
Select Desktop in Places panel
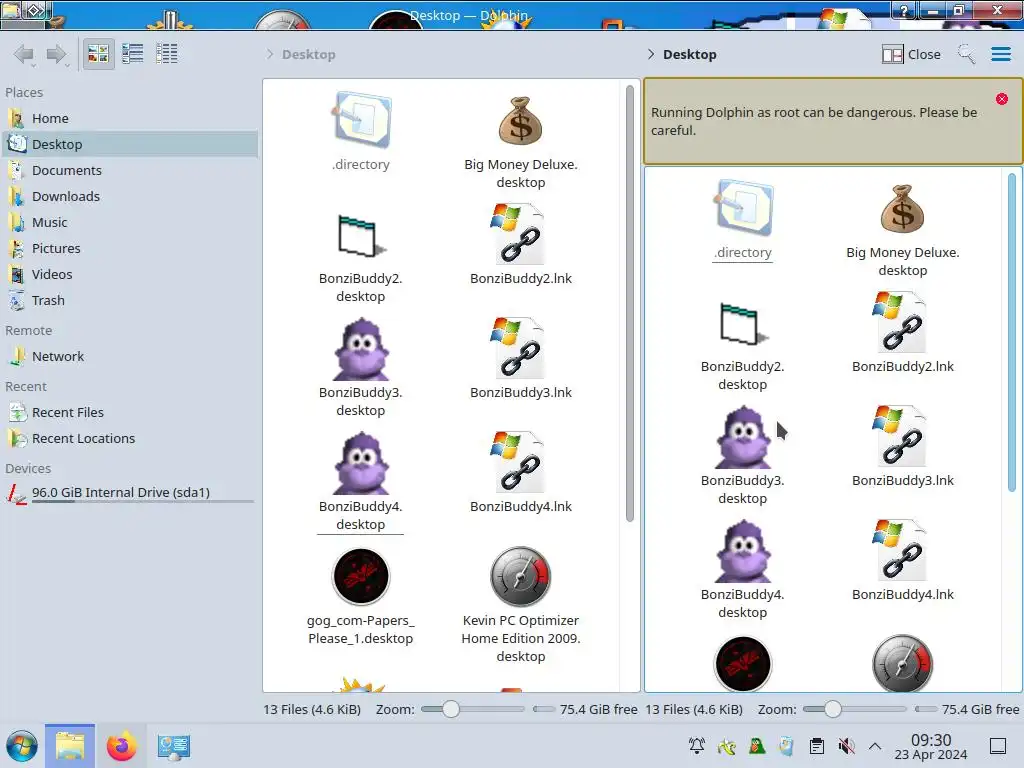130,144
